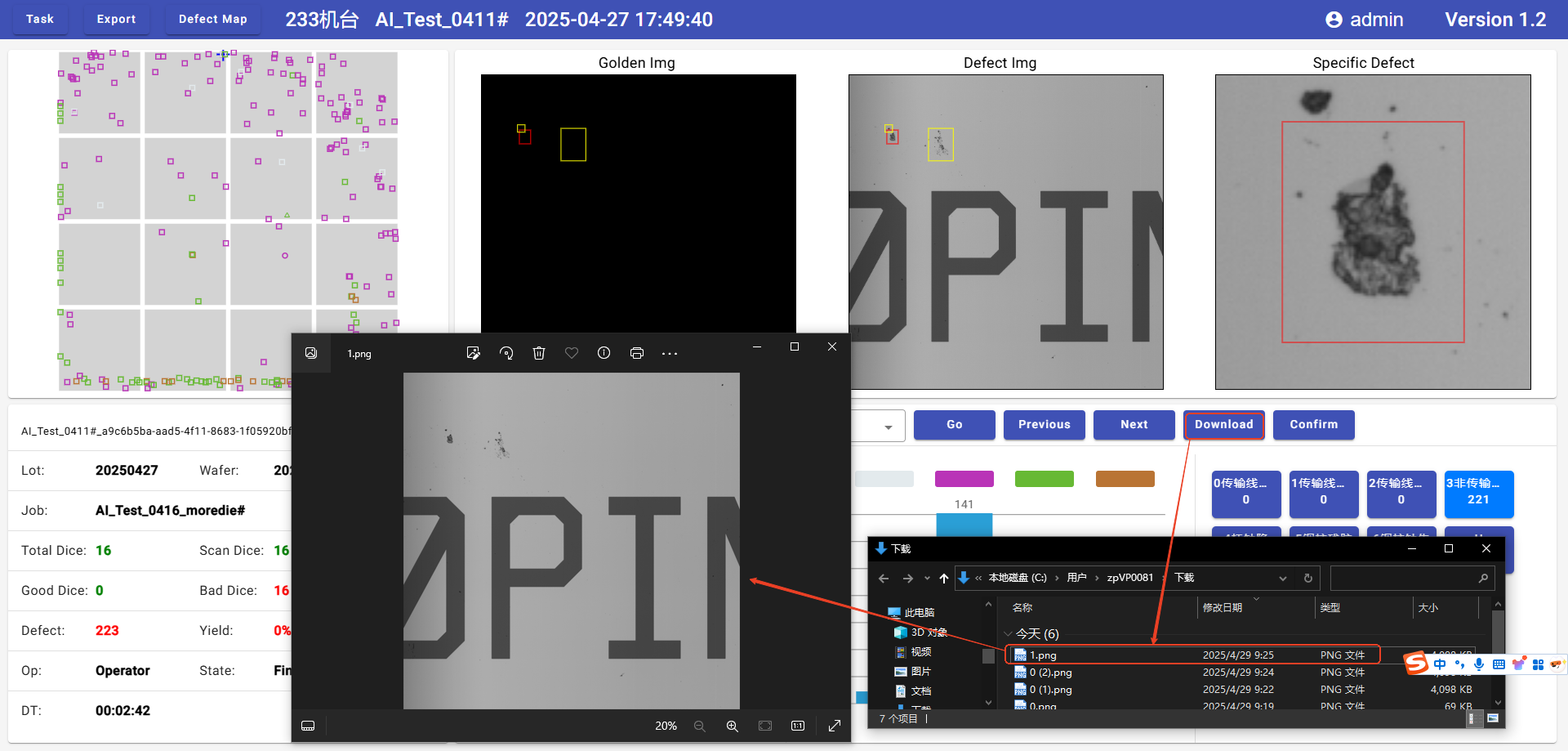Click the admin user account icon

click(x=1334, y=20)
